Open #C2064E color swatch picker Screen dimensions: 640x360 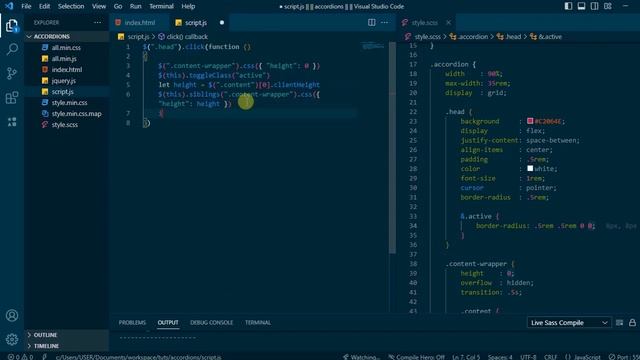coord(530,121)
